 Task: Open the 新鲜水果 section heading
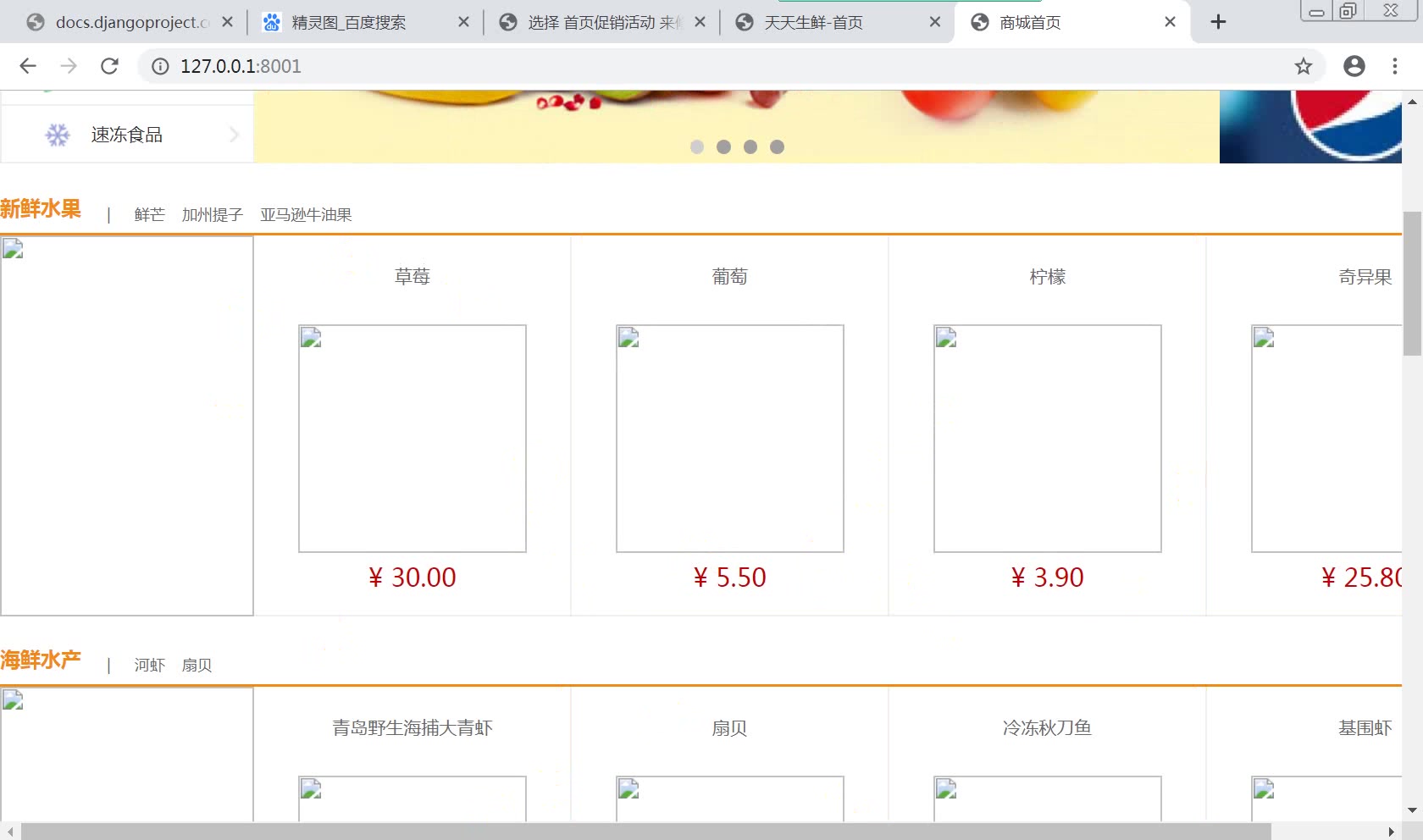tap(41, 208)
